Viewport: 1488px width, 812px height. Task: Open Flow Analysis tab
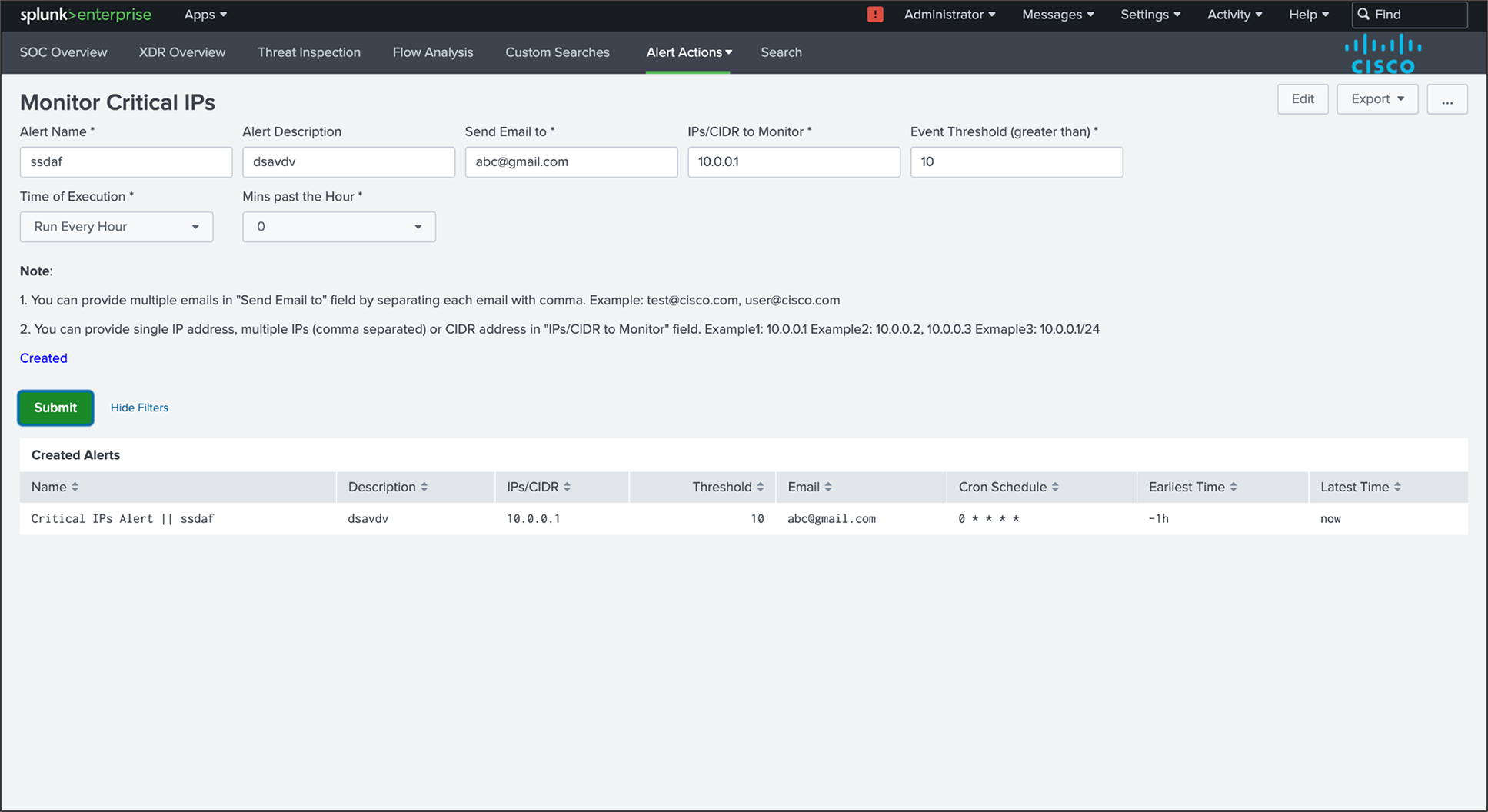(433, 52)
